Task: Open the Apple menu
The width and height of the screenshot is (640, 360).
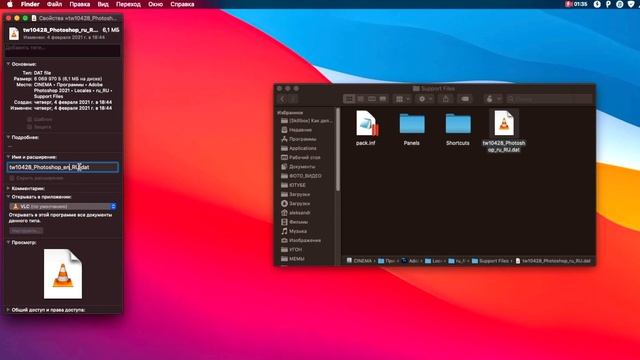Action: coord(10,4)
